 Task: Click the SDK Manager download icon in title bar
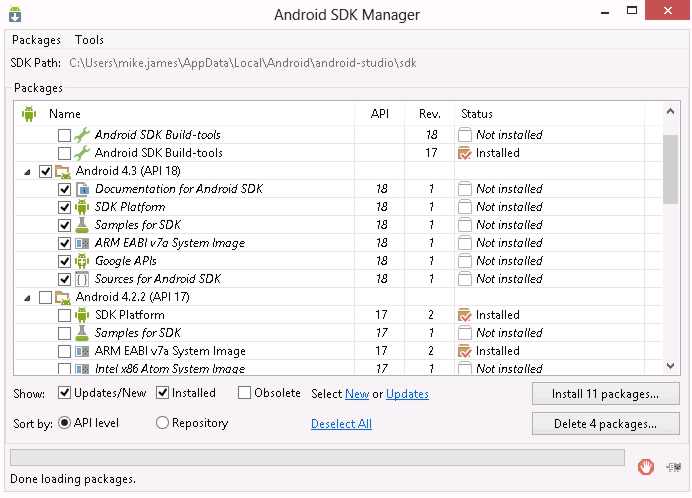point(15,14)
